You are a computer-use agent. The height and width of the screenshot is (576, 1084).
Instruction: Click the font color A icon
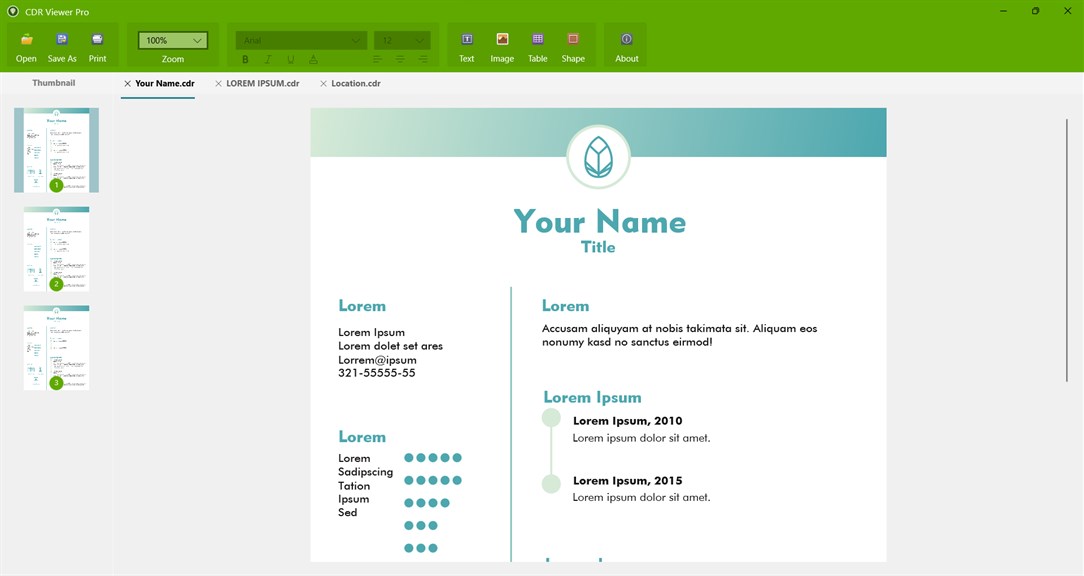[x=313, y=59]
